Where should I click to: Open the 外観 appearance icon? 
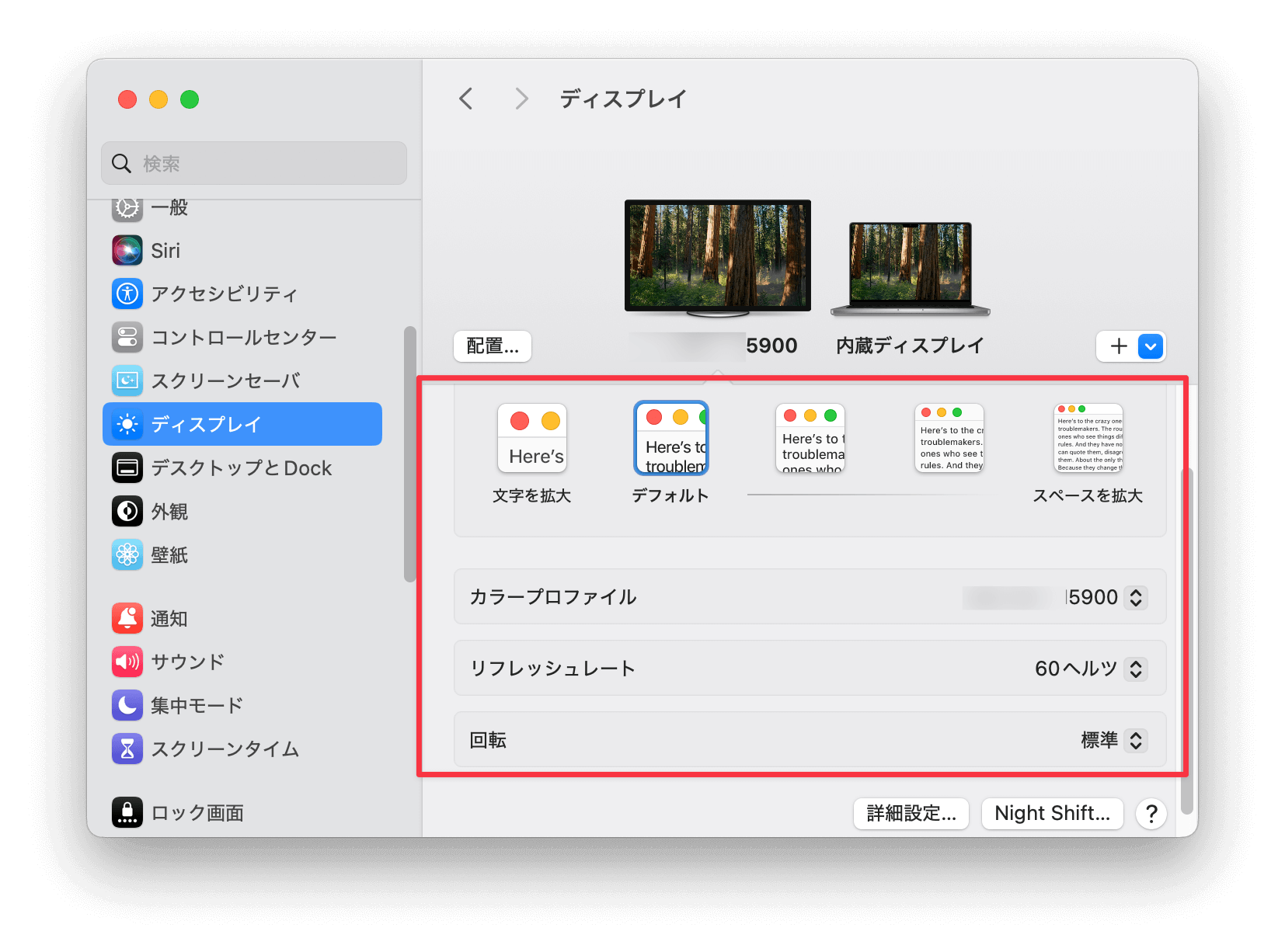pyautogui.click(x=127, y=511)
